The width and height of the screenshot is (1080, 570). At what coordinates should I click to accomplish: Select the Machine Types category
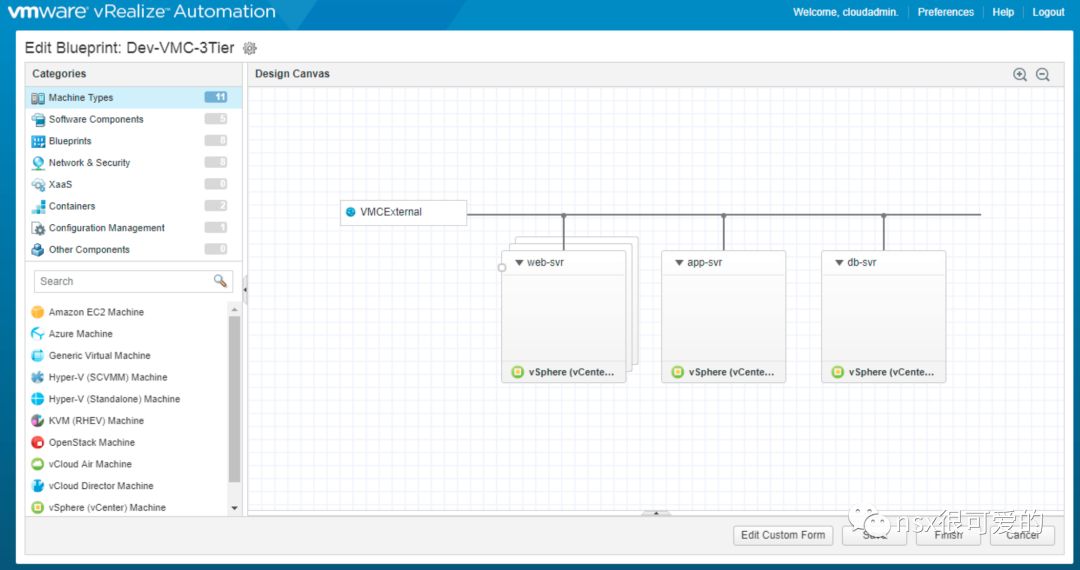[x=134, y=98]
